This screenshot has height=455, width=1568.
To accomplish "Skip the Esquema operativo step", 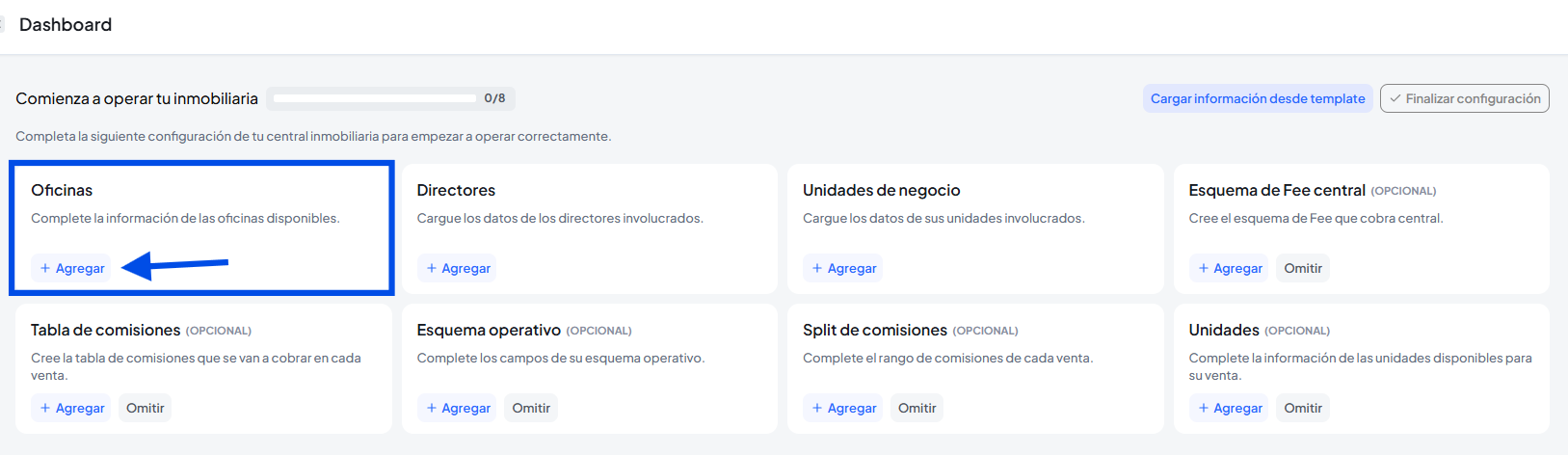I will tap(531, 408).
